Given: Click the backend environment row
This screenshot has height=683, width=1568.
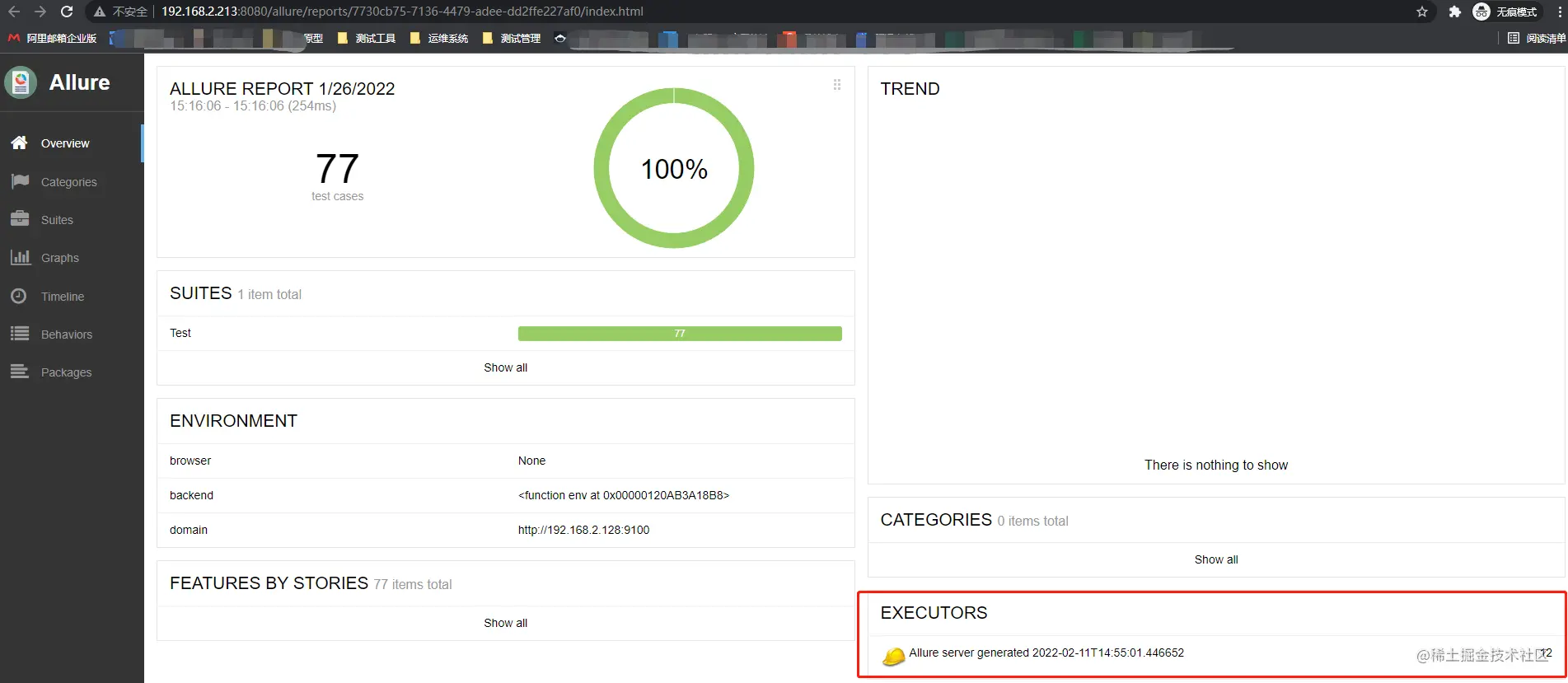Looking at the screenshot, I should click(505, 495).
